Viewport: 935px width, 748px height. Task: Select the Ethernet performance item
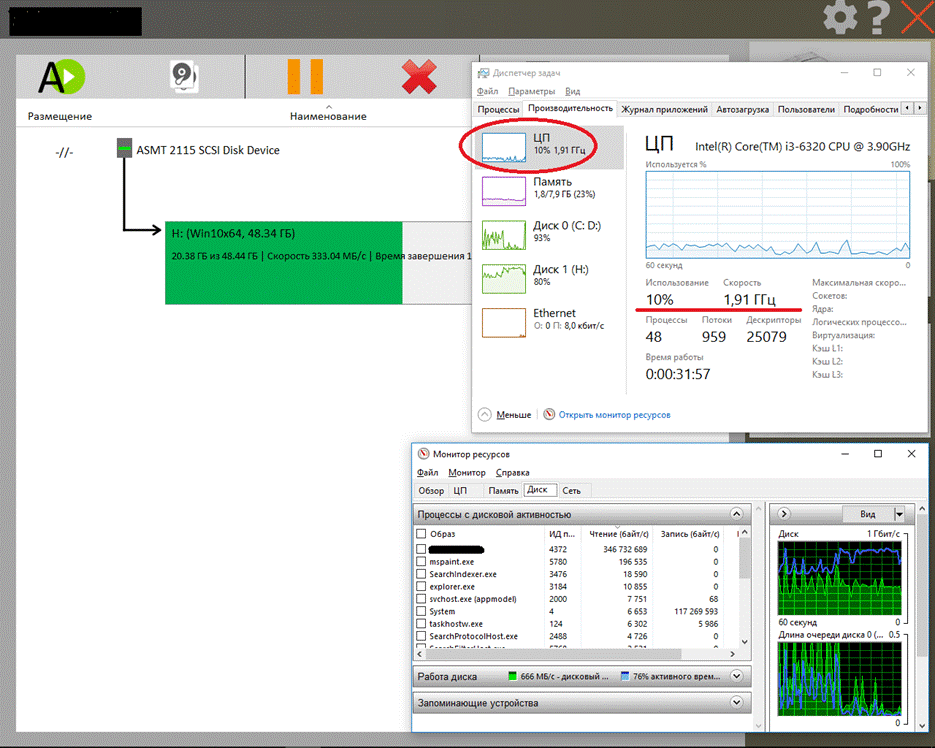click(x=504, y=321)
